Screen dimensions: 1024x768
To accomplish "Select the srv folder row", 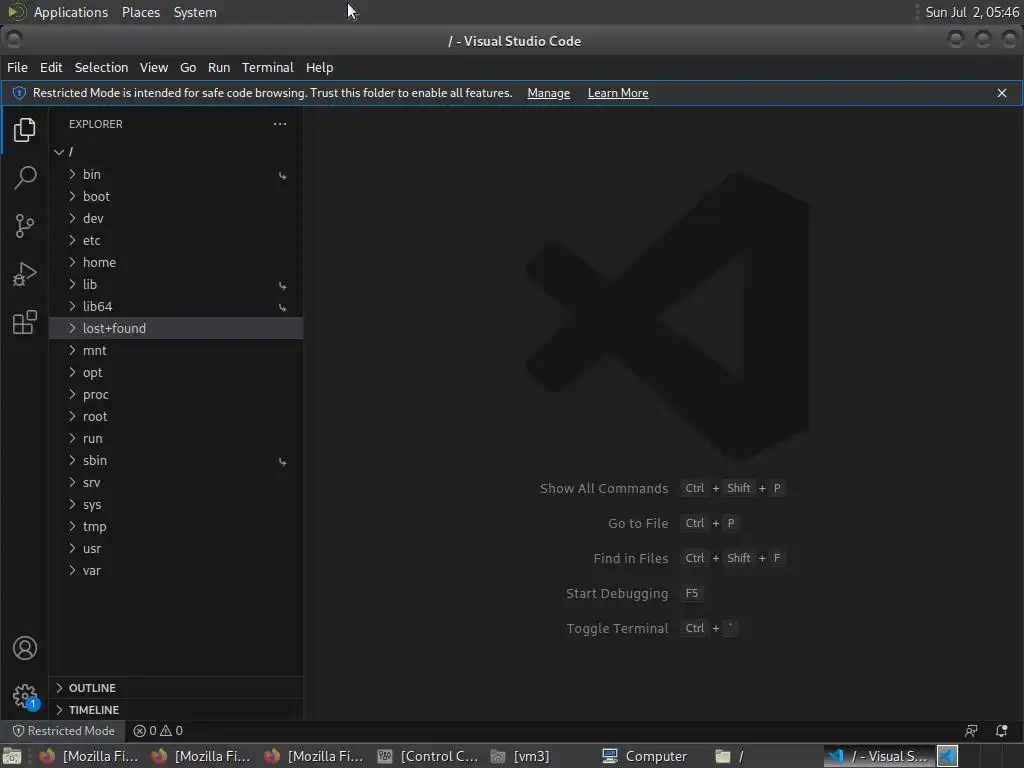I will (176, 483).
